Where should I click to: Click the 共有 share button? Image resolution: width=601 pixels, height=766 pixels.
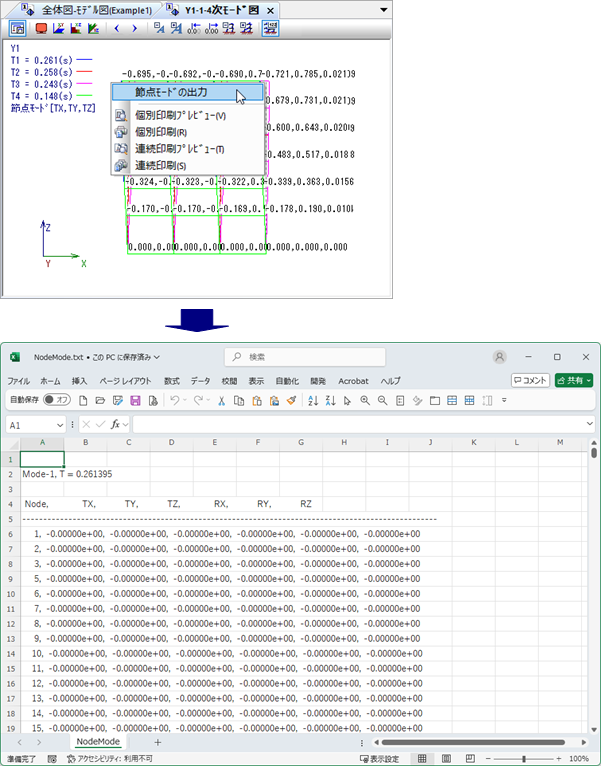click(574, 380)
